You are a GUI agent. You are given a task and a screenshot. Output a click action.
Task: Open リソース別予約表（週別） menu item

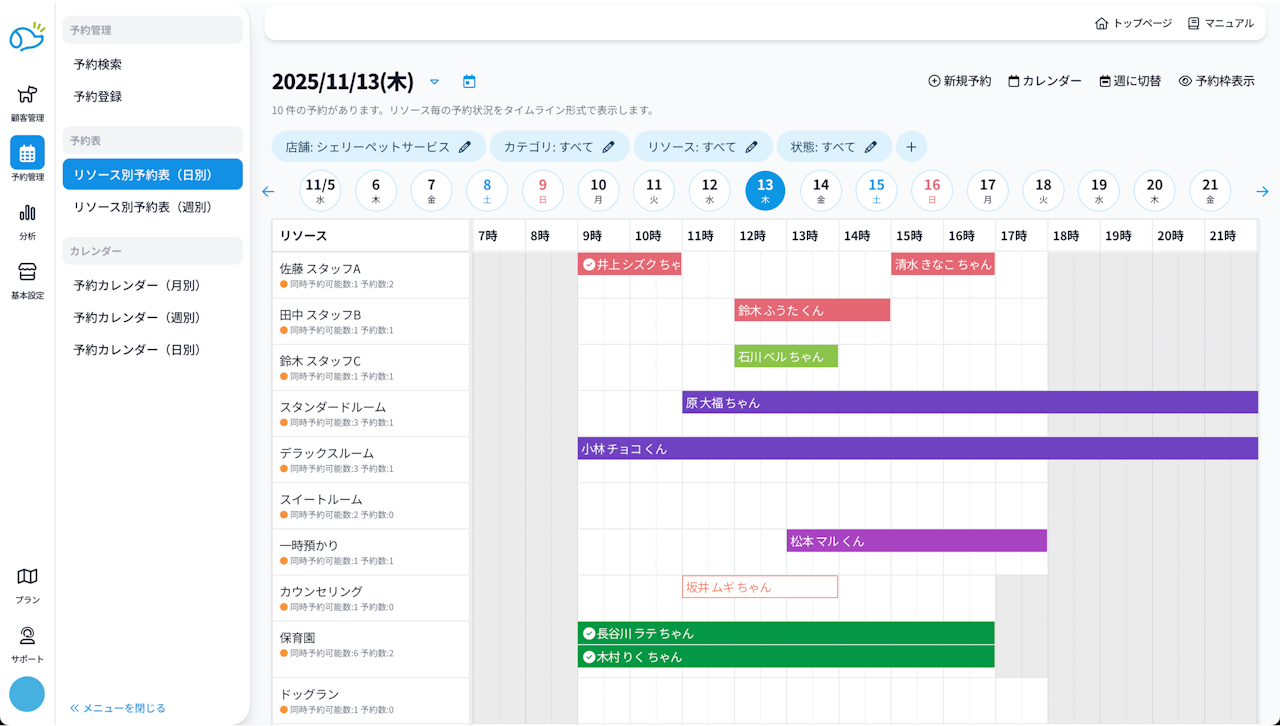click(143, 207)
